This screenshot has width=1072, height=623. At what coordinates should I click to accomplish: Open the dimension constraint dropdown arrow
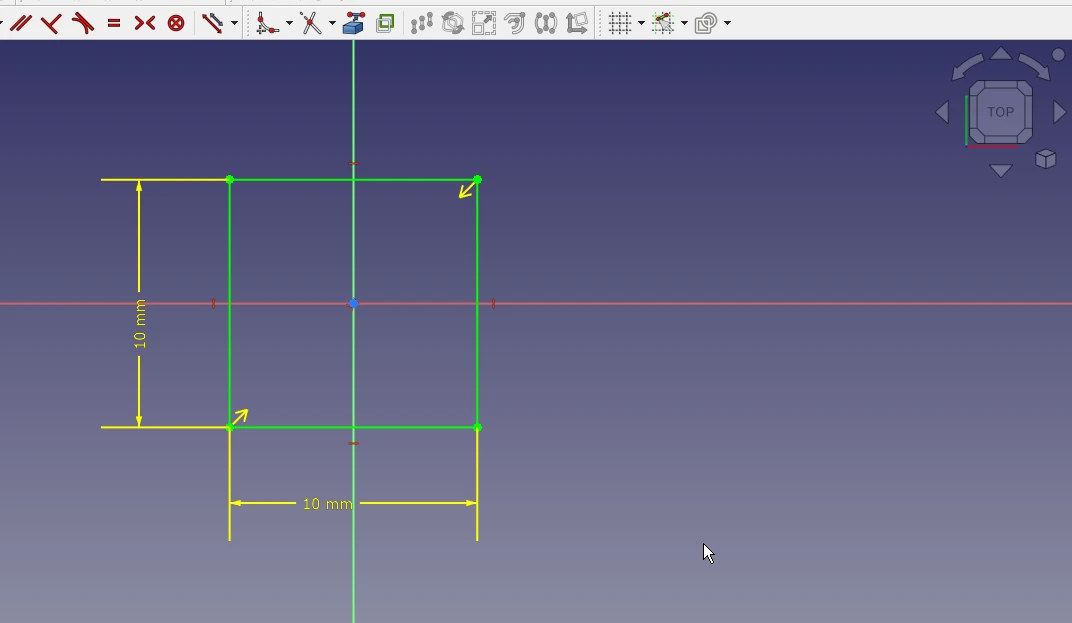(234, 23)
